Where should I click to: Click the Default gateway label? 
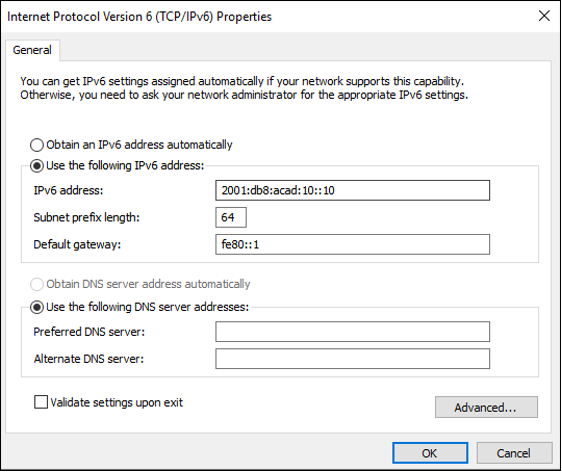tap(77, 244)
